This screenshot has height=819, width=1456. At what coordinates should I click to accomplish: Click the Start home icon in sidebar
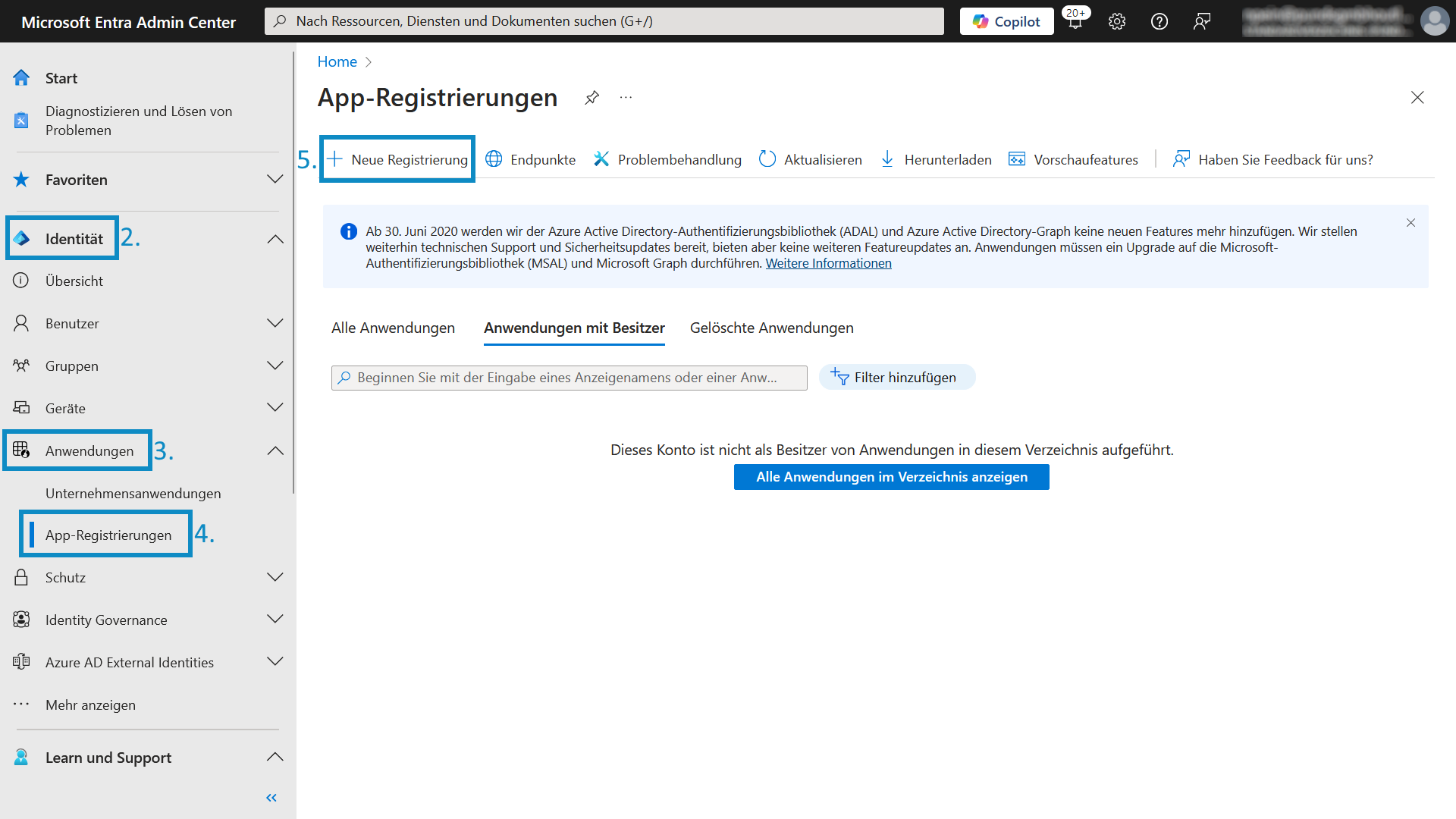pos(21,78)
